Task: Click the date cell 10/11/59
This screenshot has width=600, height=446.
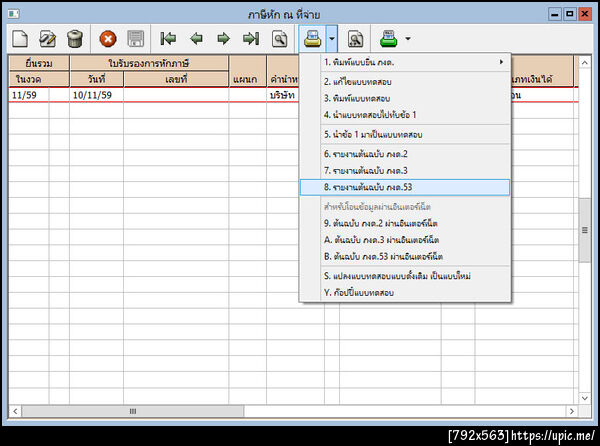Action: pos(96,95)
